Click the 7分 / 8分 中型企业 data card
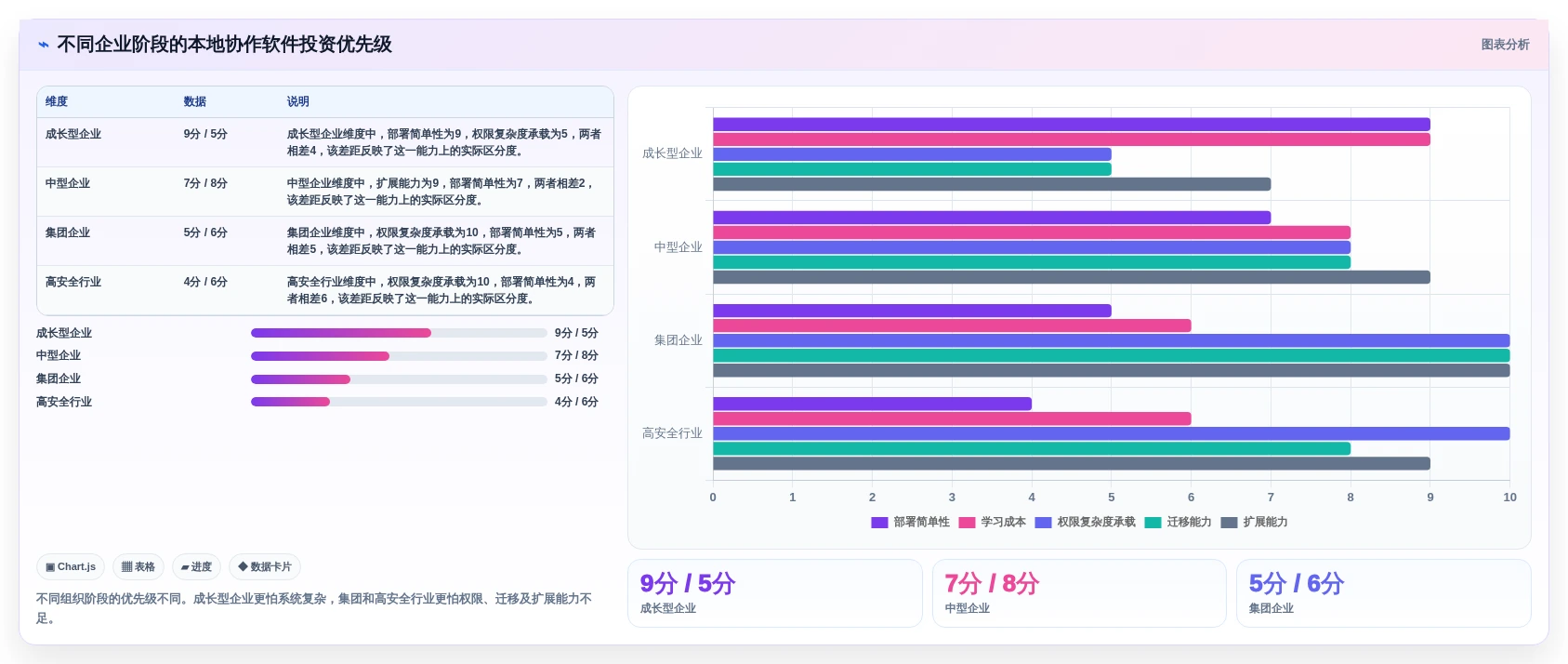This screenshot has height=664, width=1568. 1079,593
